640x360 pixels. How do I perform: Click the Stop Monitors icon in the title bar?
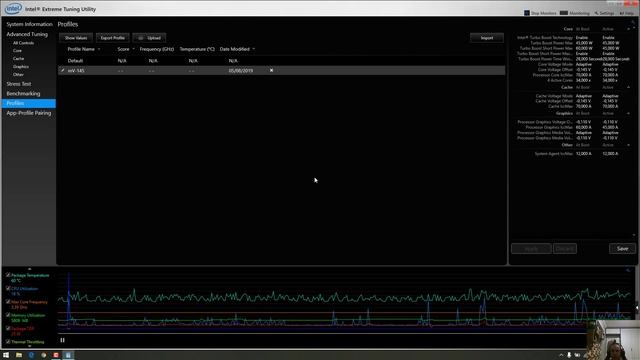pos(527,13)
